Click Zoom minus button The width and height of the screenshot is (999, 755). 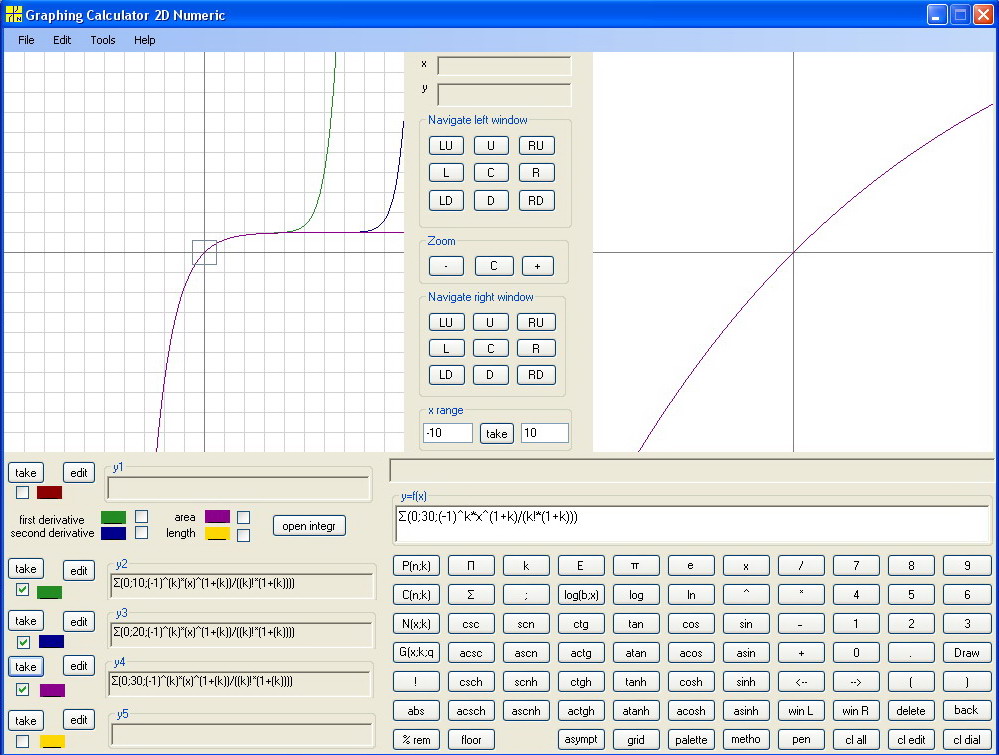[x=446, y=266]
